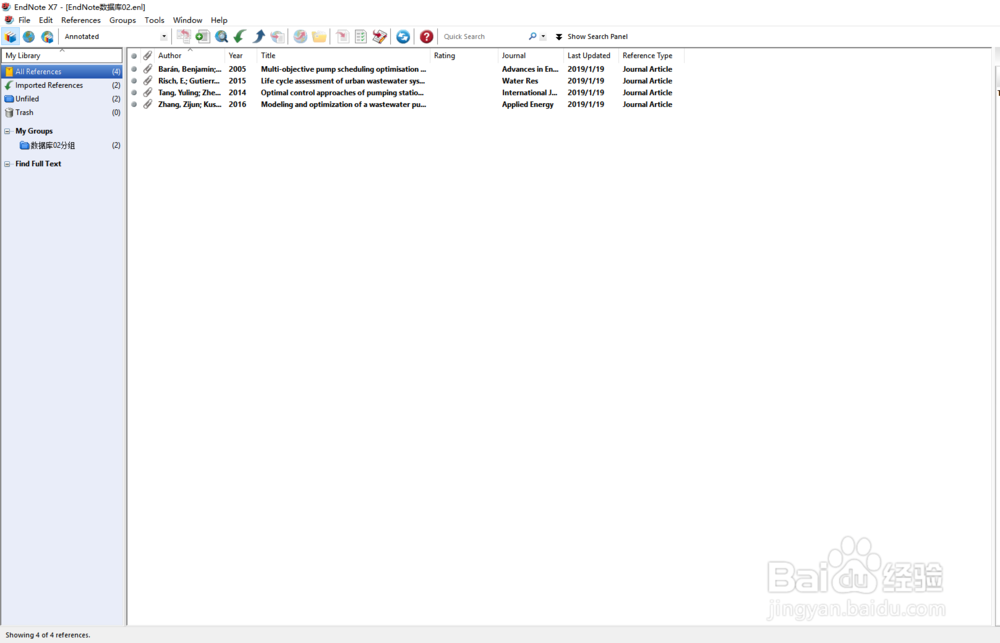Open the Tools menu
Image resolution: width=1000 pixels, height=643 pixels.
[x=154, y=20]
